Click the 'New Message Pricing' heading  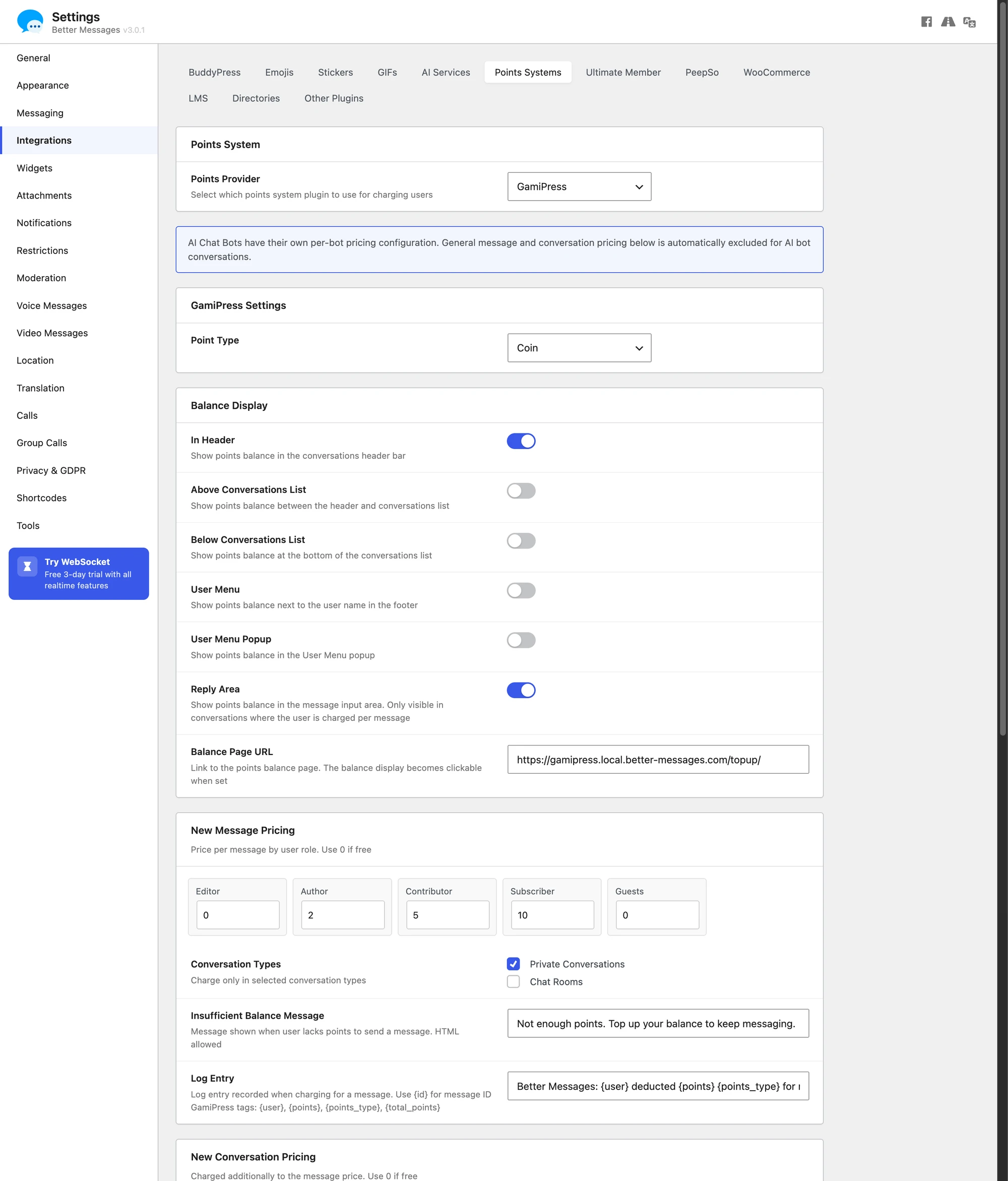(x=243, y=830)
